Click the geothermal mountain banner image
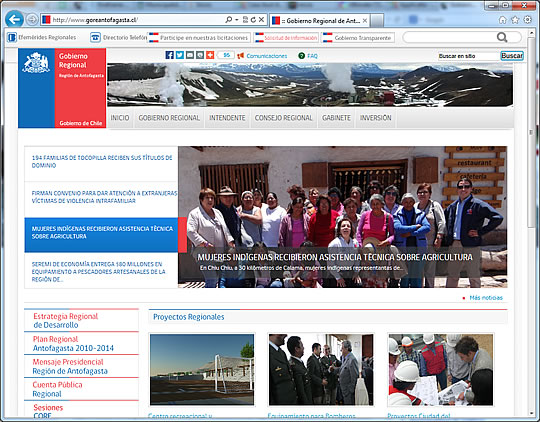 [x=310, y=85]
